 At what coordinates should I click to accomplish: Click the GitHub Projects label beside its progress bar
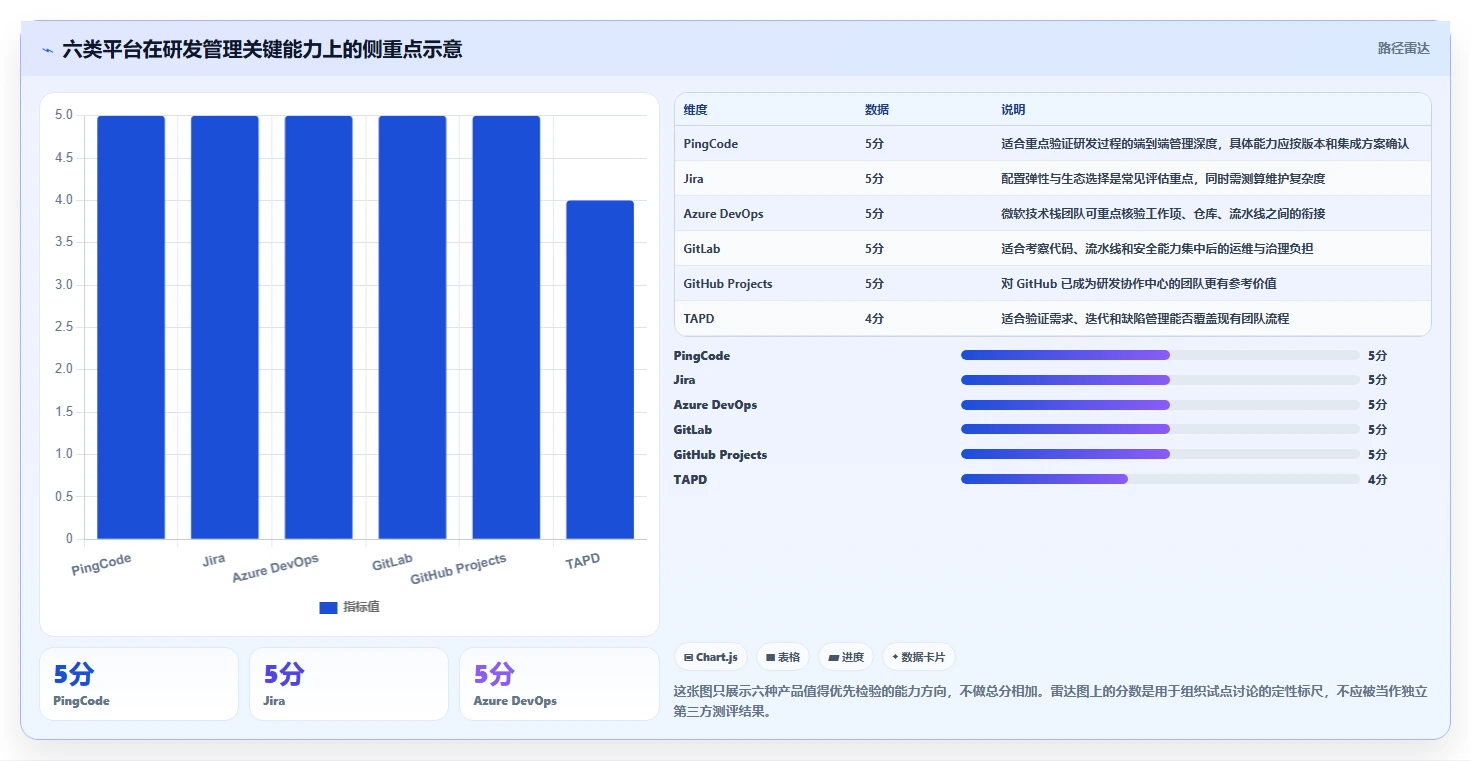[x=720, y=455]
